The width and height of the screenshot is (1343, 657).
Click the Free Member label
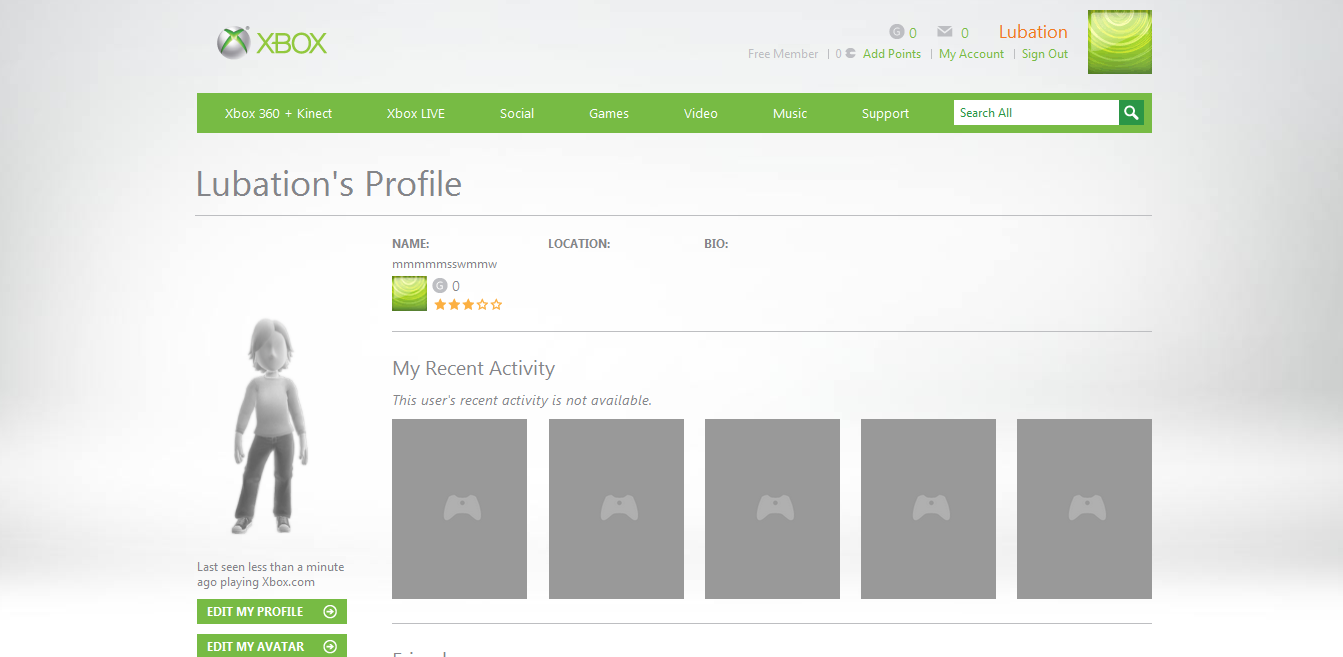[x=783, y=54]
